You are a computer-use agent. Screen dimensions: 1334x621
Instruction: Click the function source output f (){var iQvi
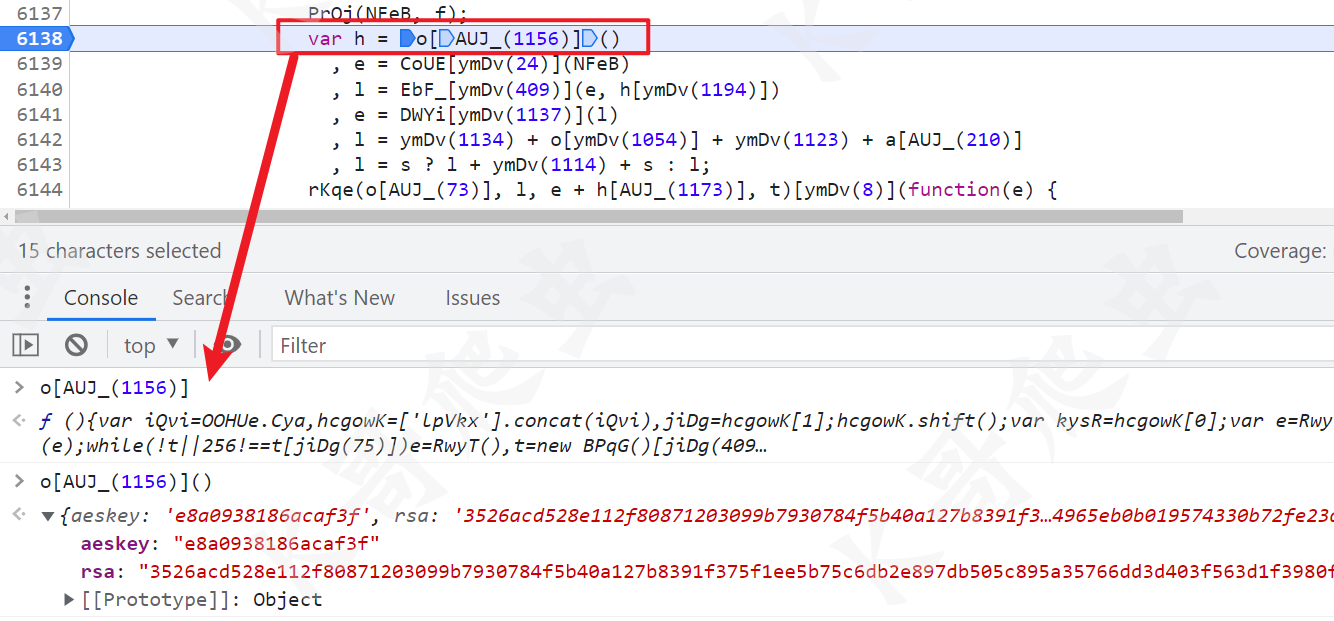click(686, 432)
